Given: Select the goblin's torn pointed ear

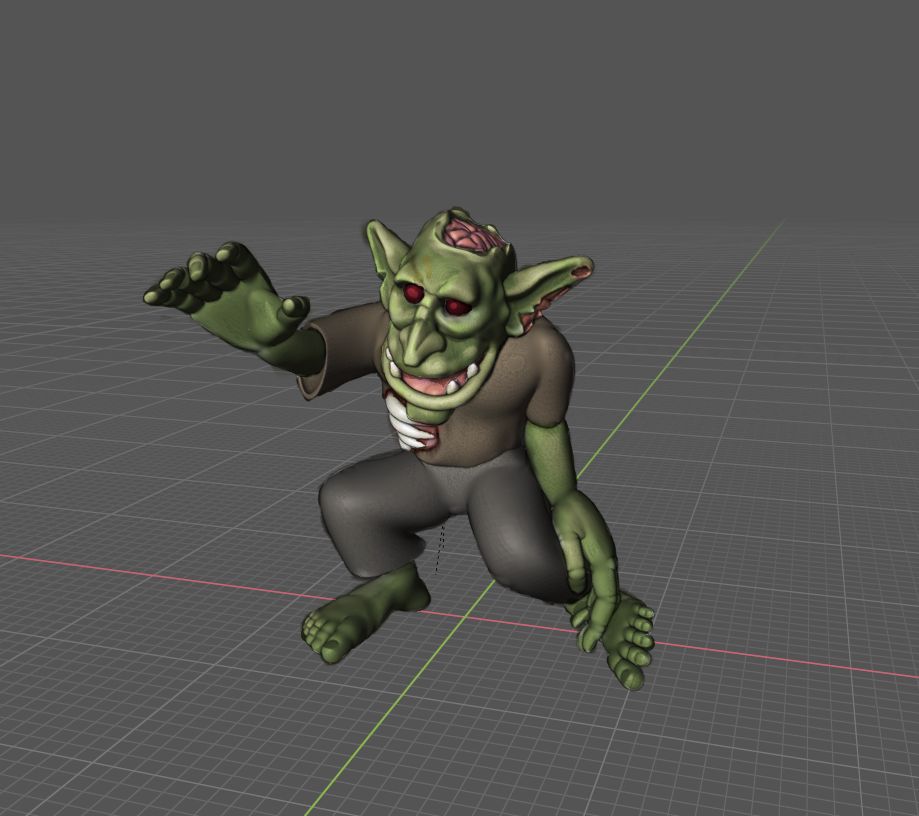Looking at the screenshot, I should 551,282.
